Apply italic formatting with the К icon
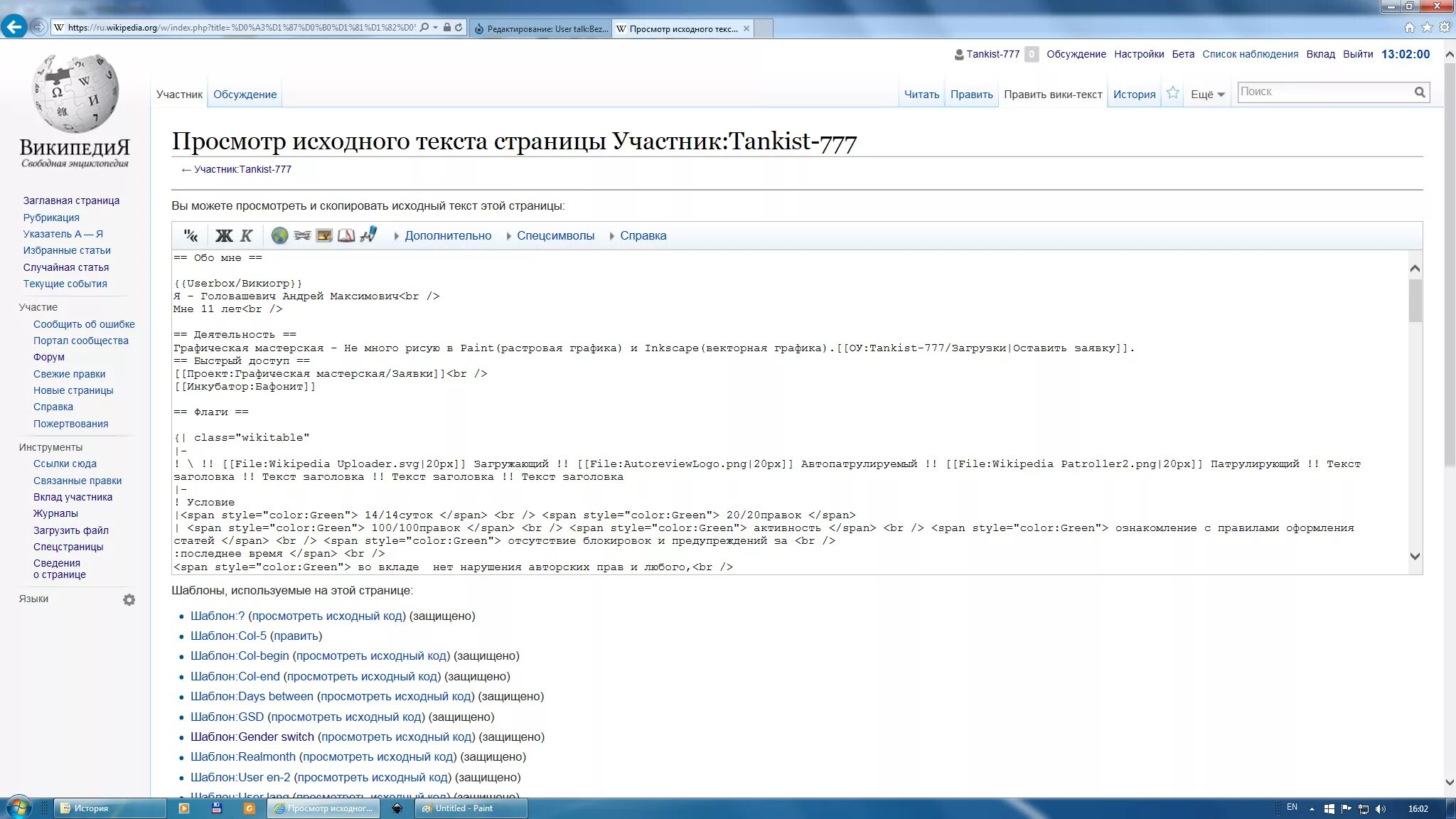The height and width of the screenshot is (819, 1456). pyautogui.click(x=246, y=235)
